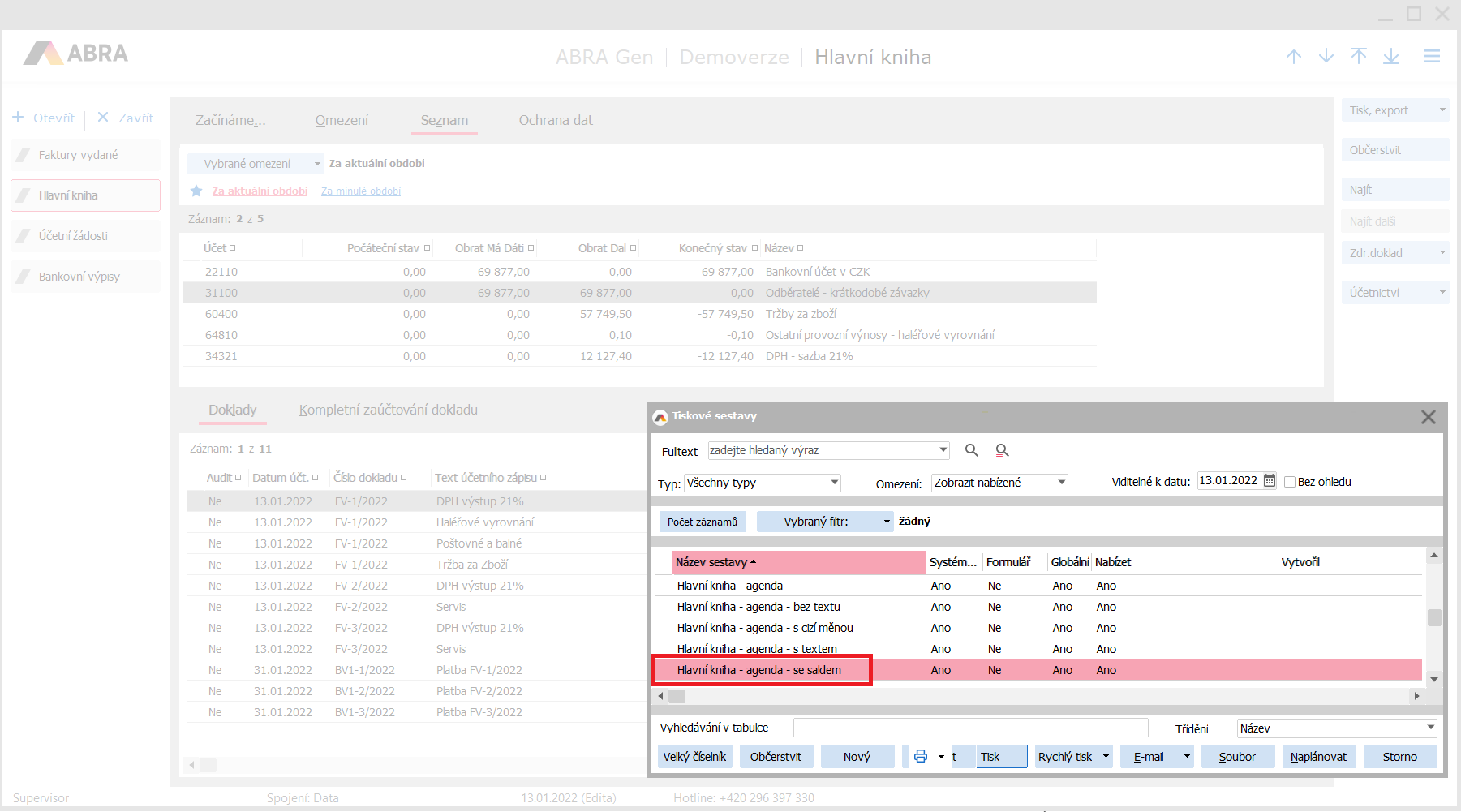
Task: Jump to first record with top arrow
Action: click(1359, 56)
